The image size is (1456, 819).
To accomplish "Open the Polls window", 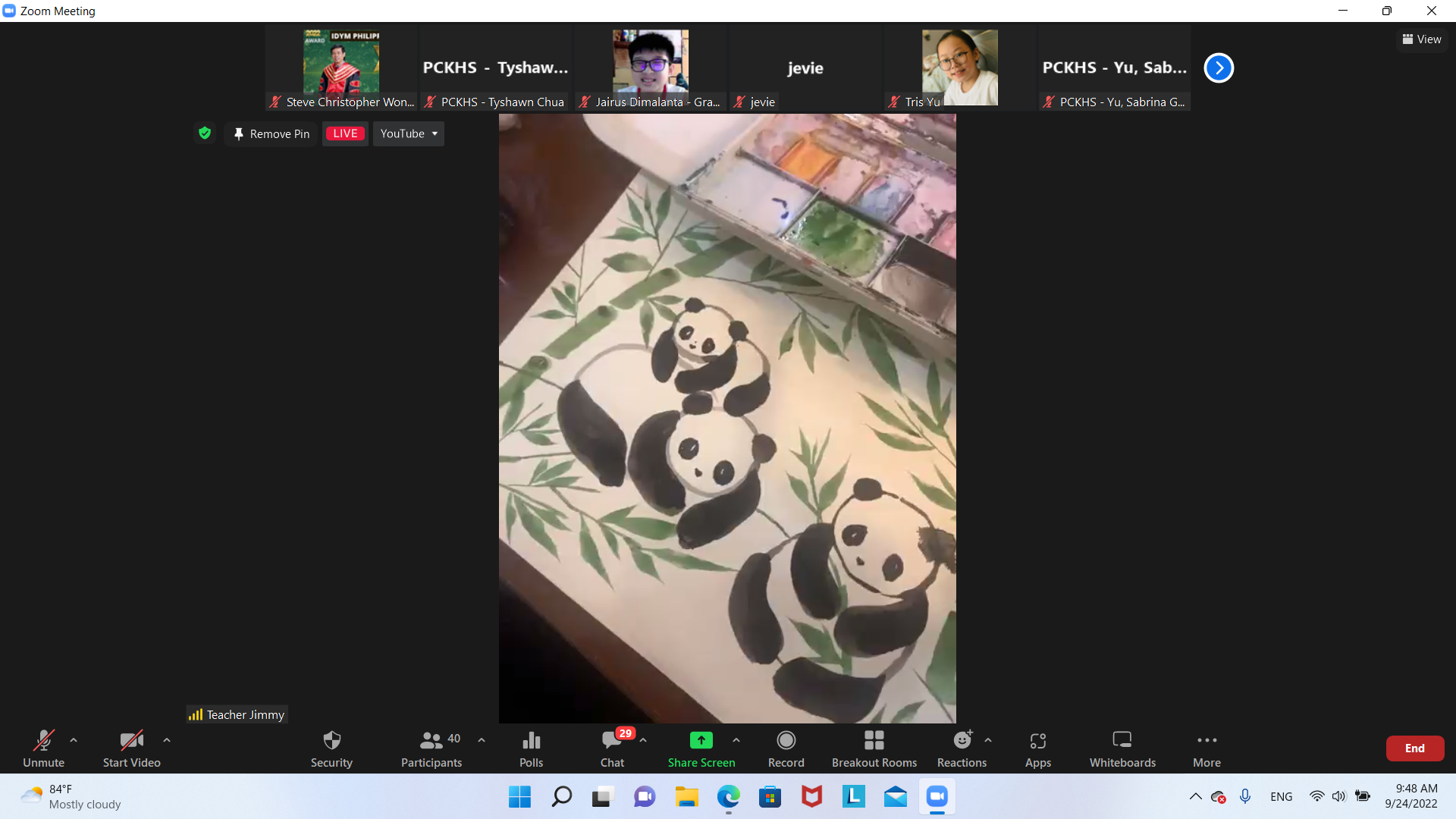I will [532, 748].
